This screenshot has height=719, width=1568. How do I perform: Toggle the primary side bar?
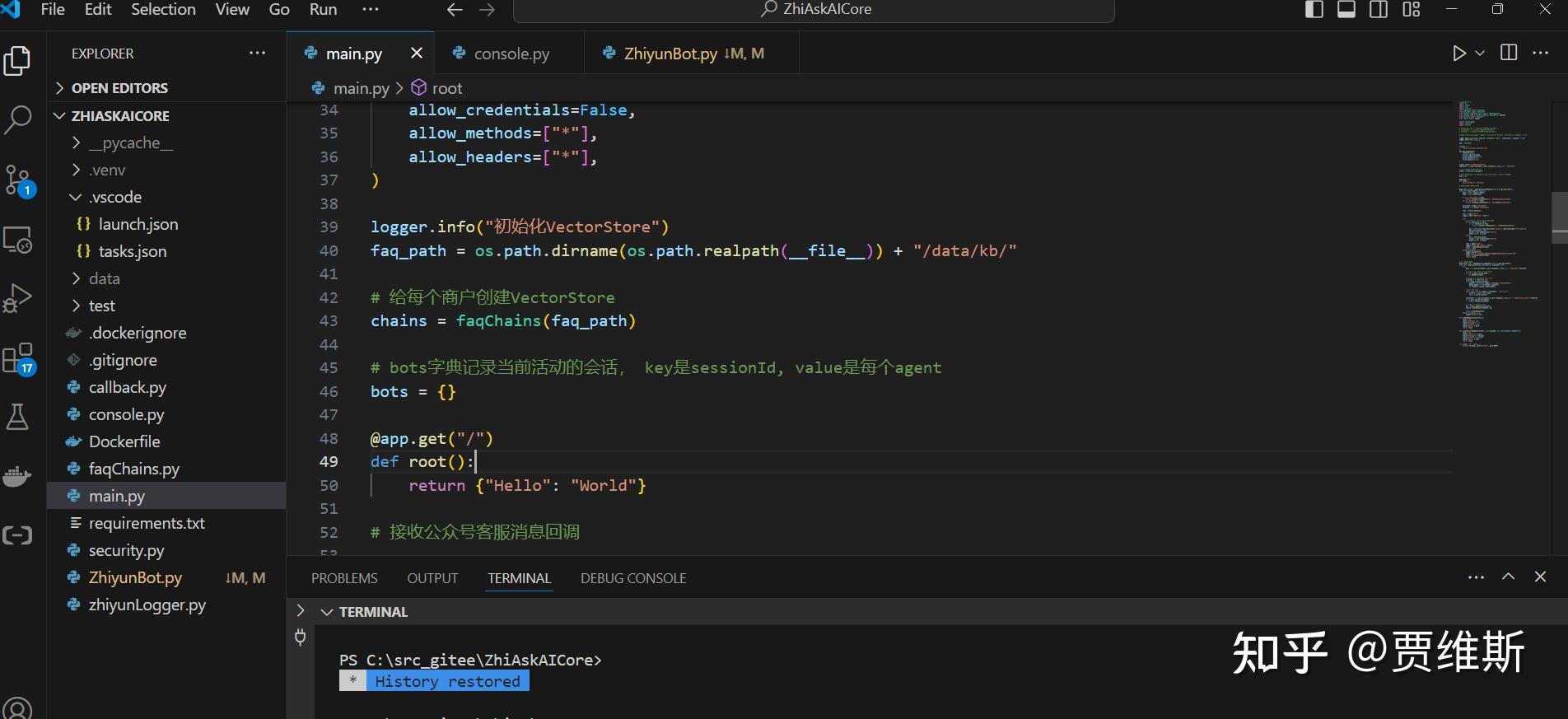coord(1314,9)
